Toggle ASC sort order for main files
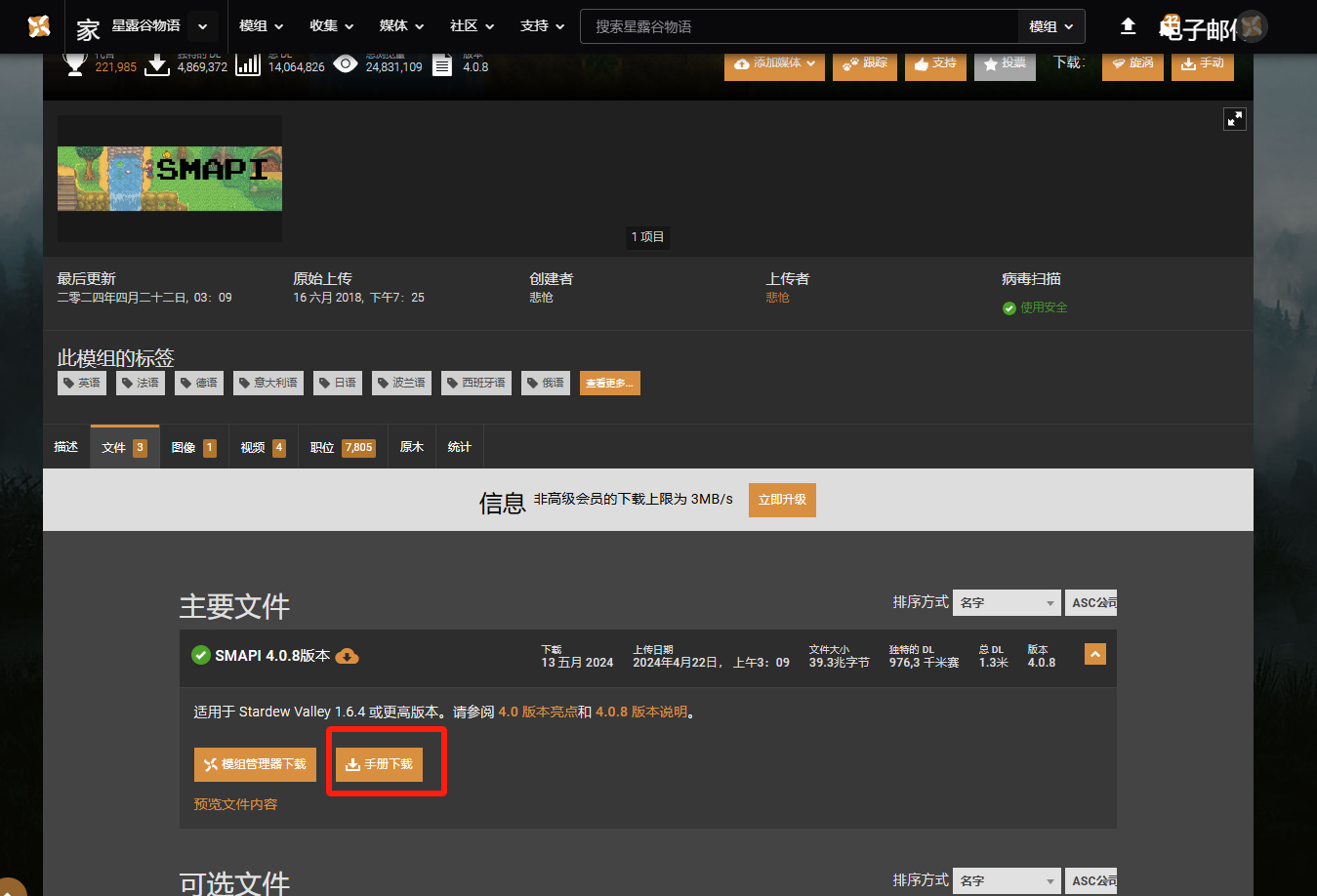The width and height of the screenshot is (1317, 896). [x=1091, y=603]
